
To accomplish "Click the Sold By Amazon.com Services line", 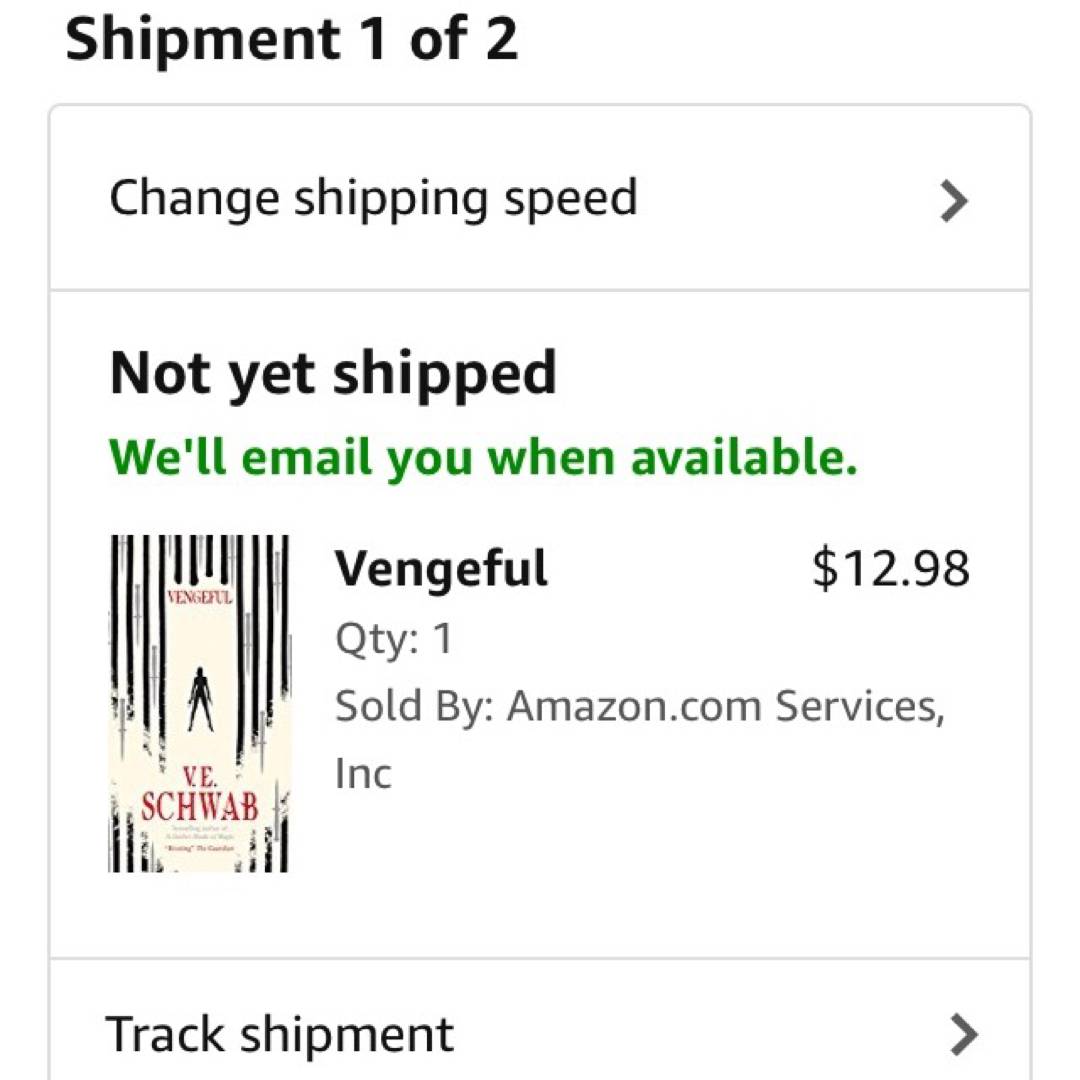I will [640, 707].
